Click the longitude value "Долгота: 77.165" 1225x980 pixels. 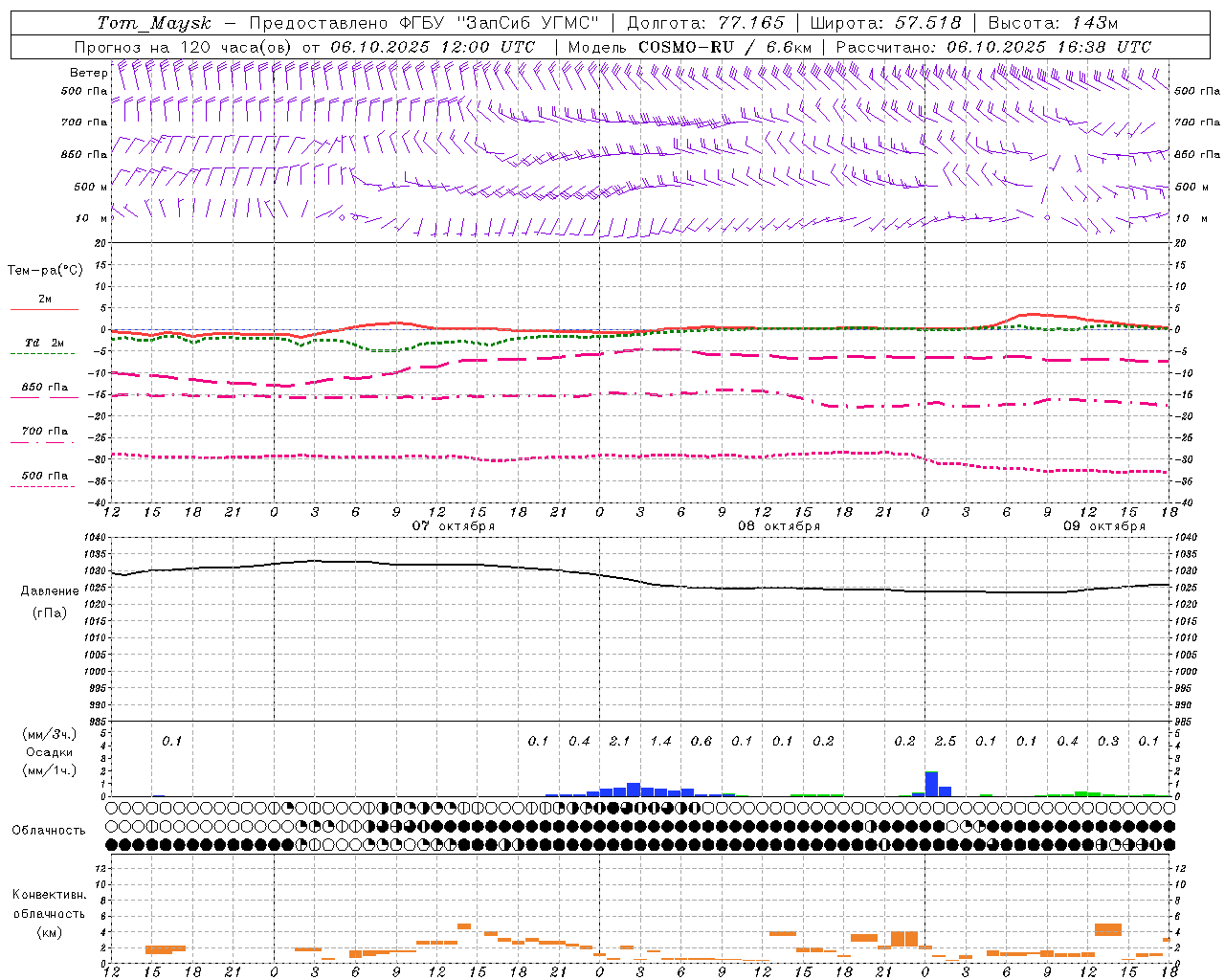coord(705,23)
